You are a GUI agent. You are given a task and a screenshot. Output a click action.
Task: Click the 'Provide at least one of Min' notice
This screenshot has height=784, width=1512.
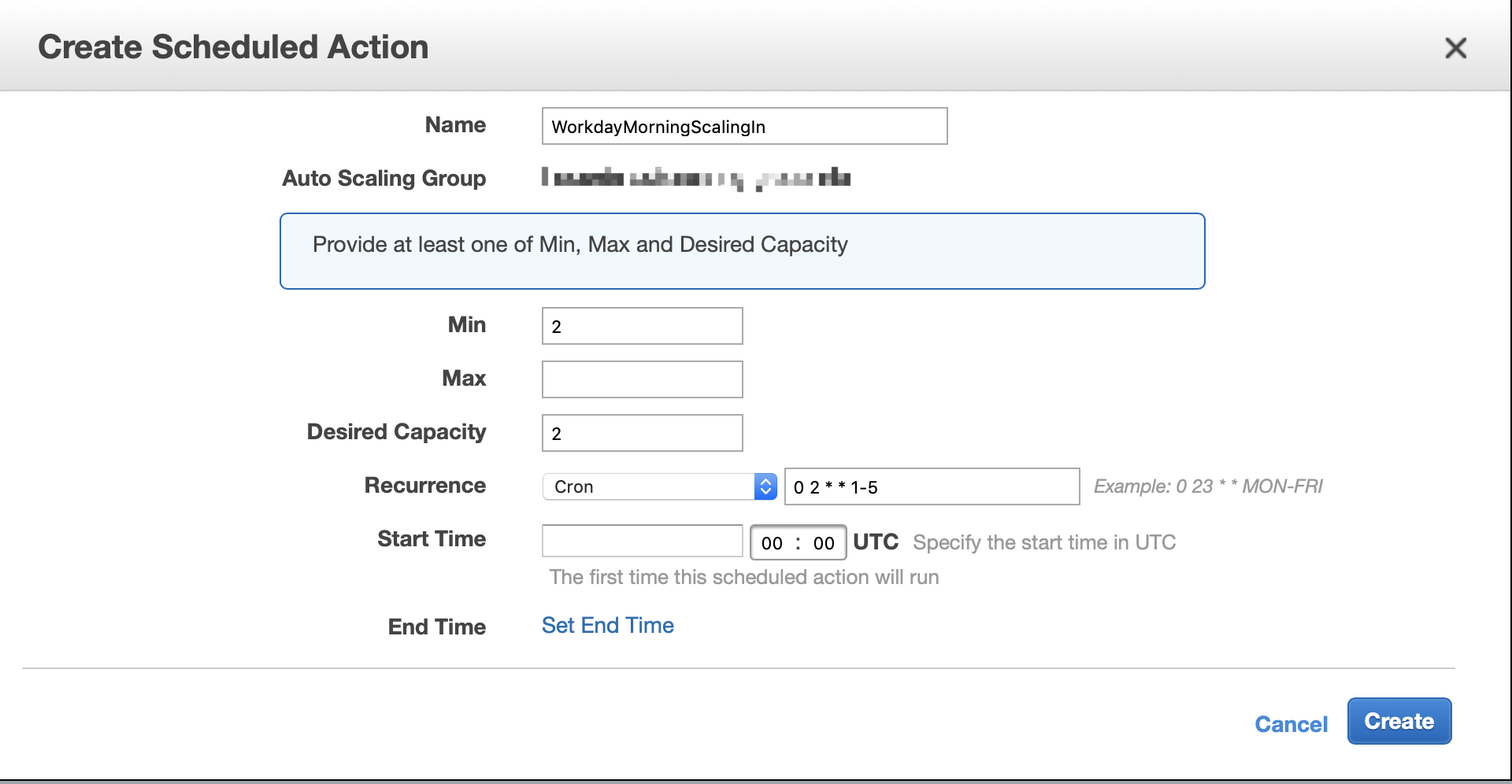coord(742,251)
